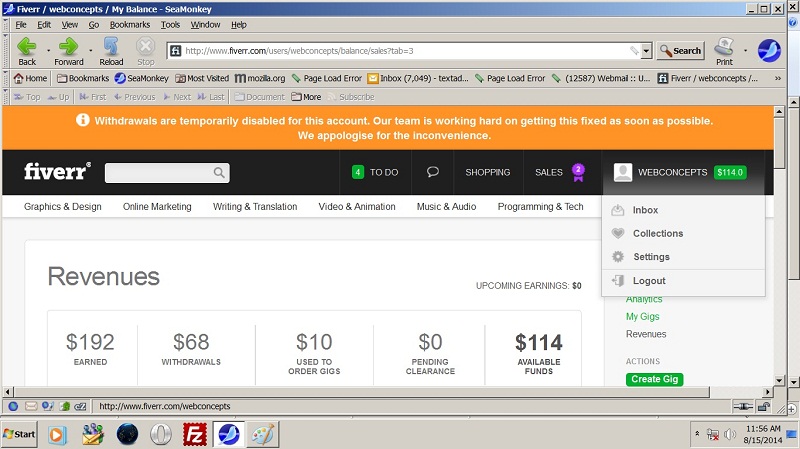Open the mozilla.org bookmark

[260, 78]
